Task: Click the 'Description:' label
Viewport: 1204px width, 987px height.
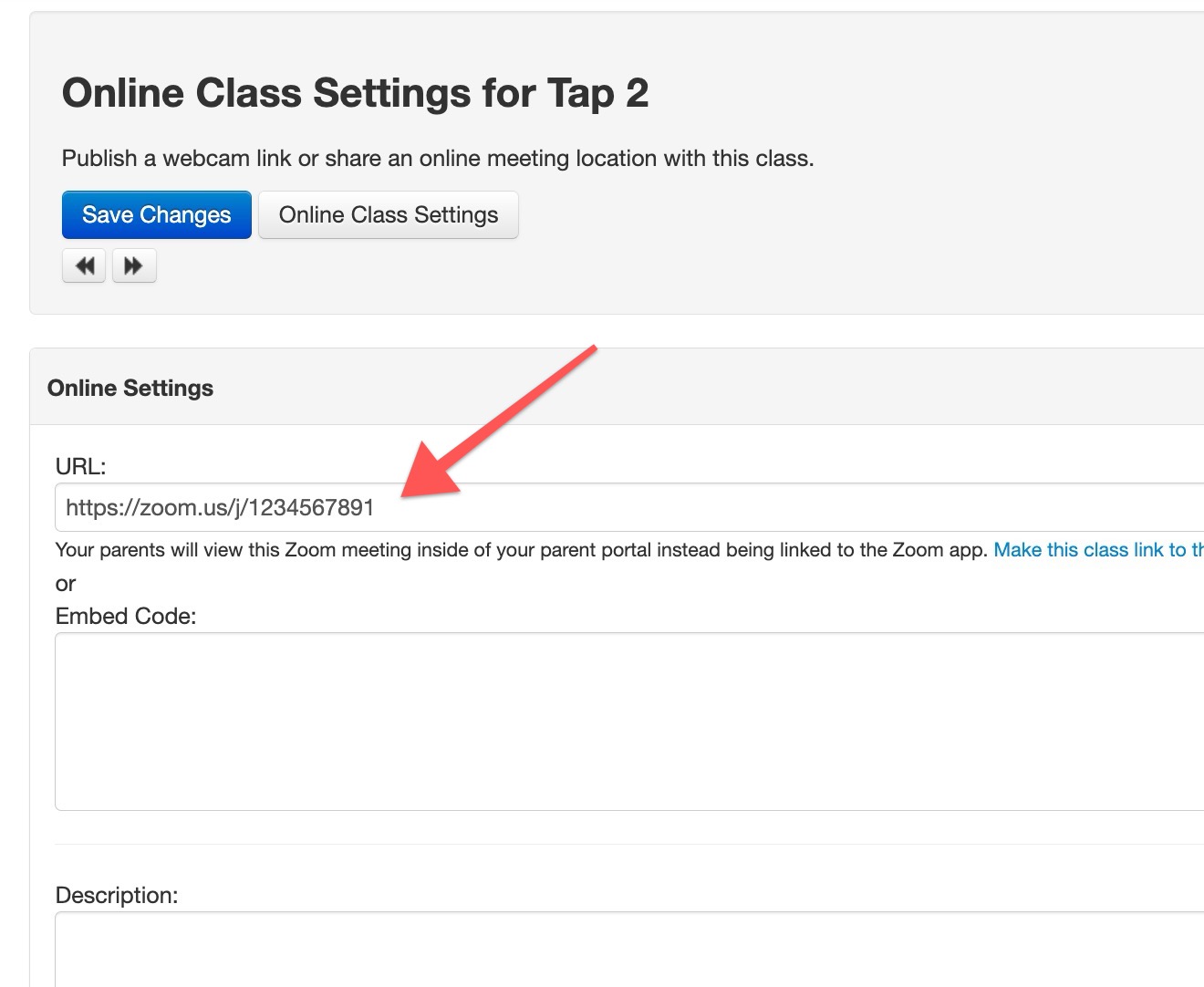Action: click(x=117, y=896)
